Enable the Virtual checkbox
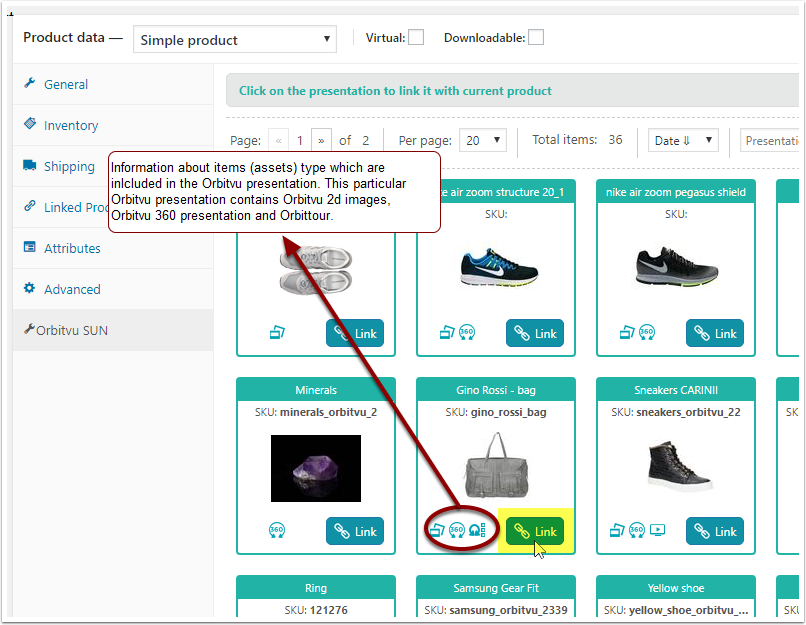This screenshot has width=806, height=625. [416, 38]
